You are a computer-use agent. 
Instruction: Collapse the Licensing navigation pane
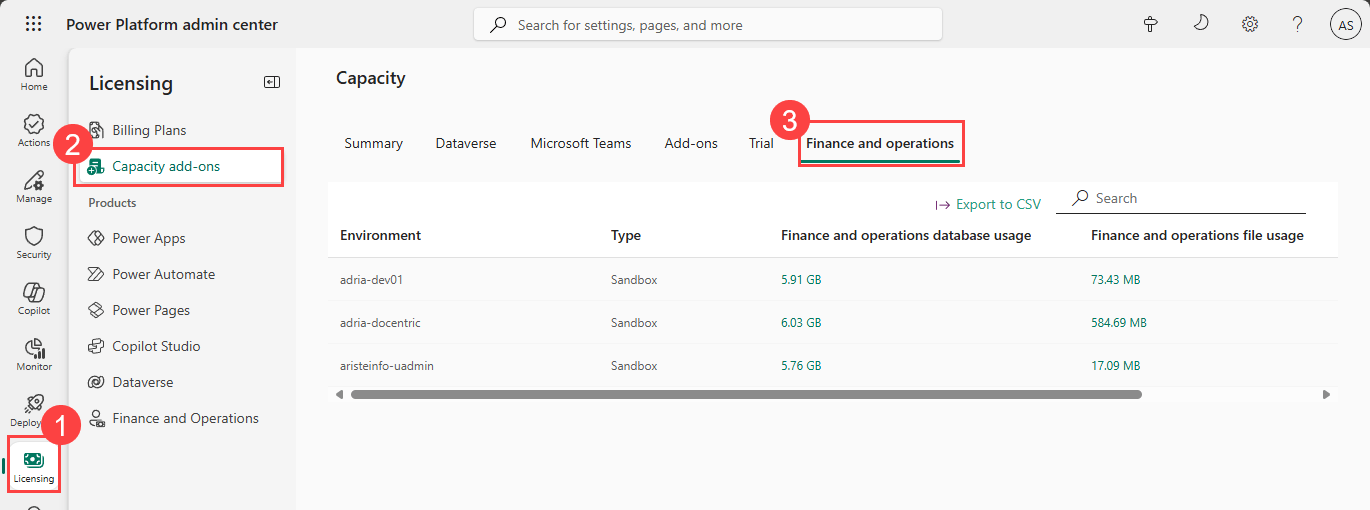(271, 83)
